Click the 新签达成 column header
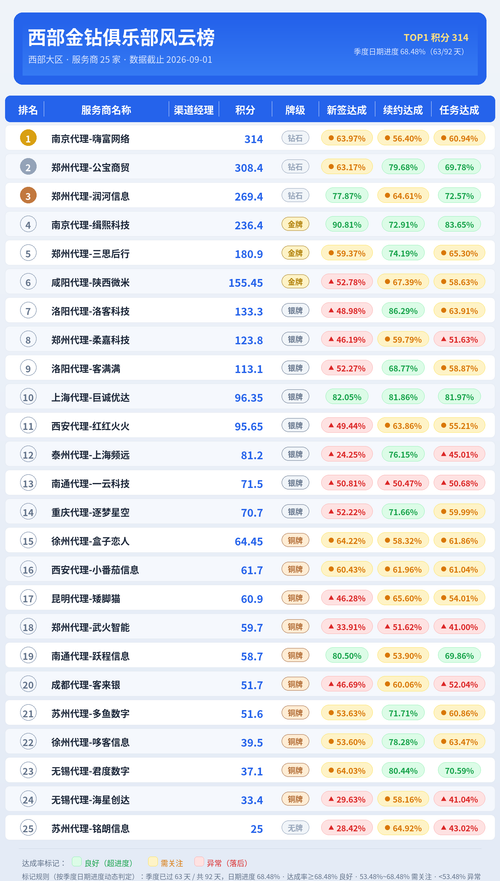The height and width of the screenshot is (881, 500). [x=347, y=110]
